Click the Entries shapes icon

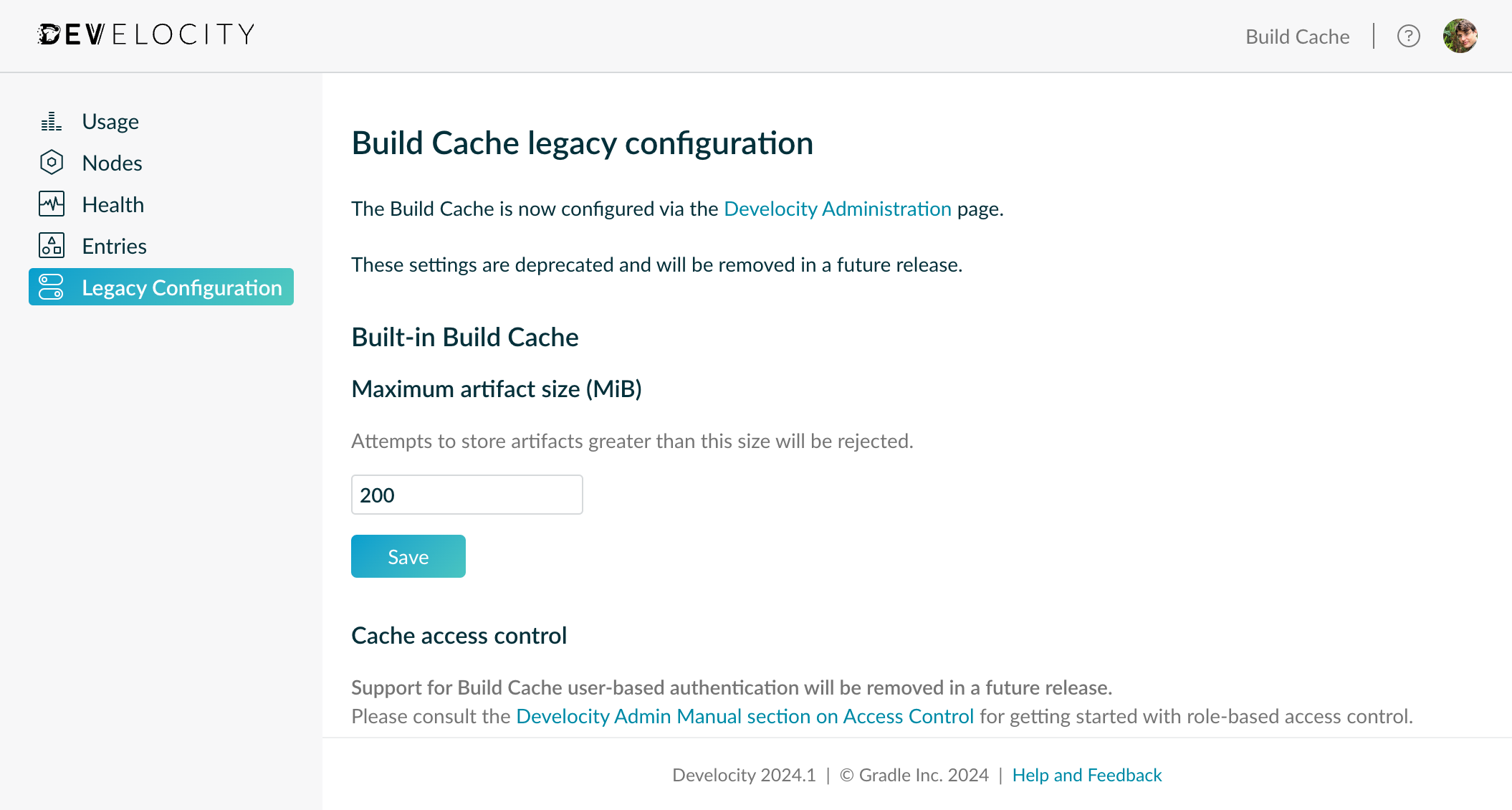pyautogui.click(x=52, y=246)
